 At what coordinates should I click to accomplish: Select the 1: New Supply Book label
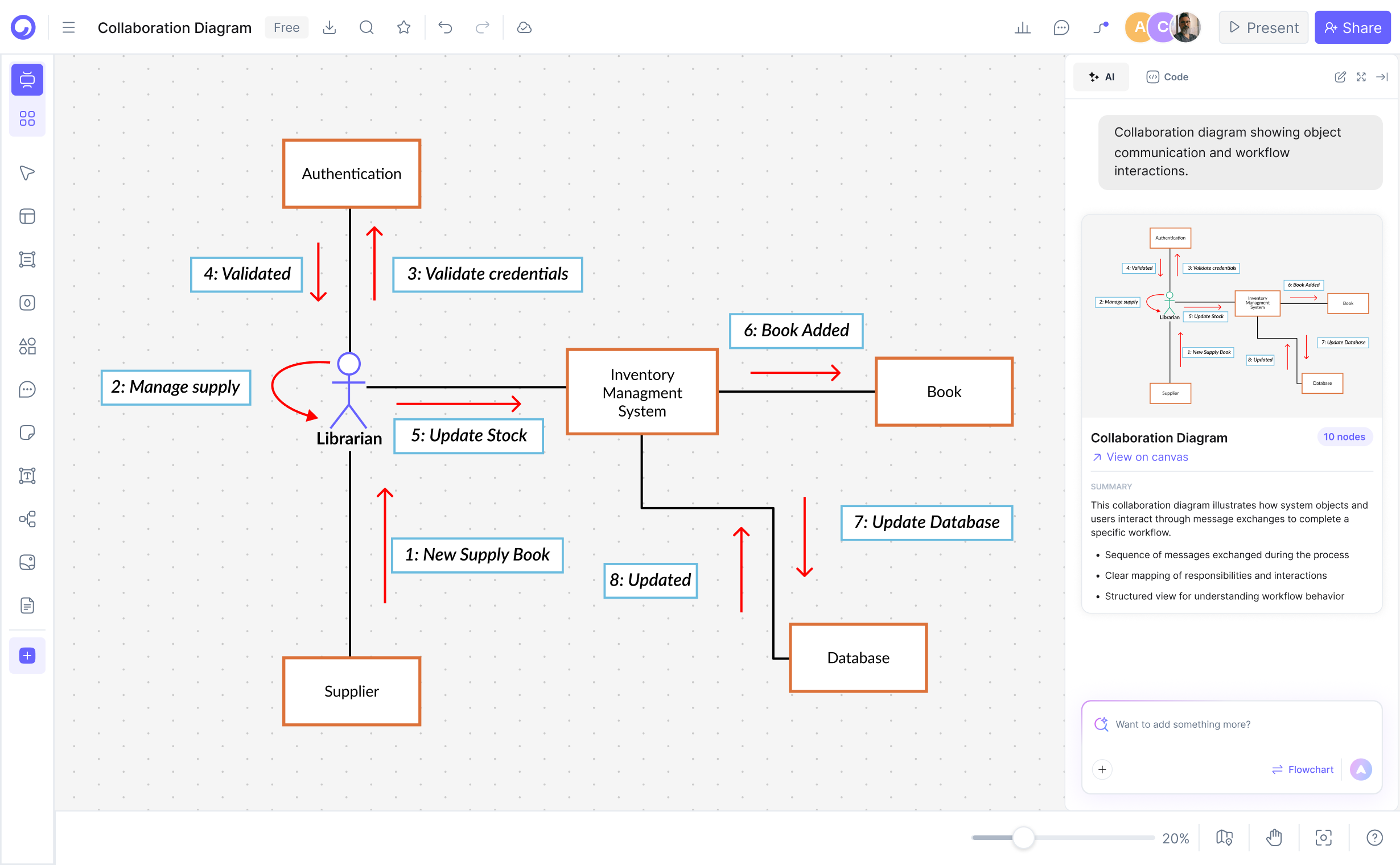pyautogui.click(x=477, y=555)
